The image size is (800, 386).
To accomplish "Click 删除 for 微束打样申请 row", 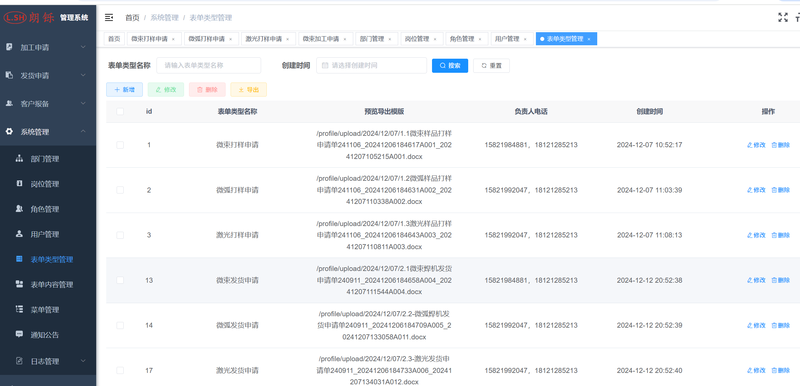I will (781, 145).
